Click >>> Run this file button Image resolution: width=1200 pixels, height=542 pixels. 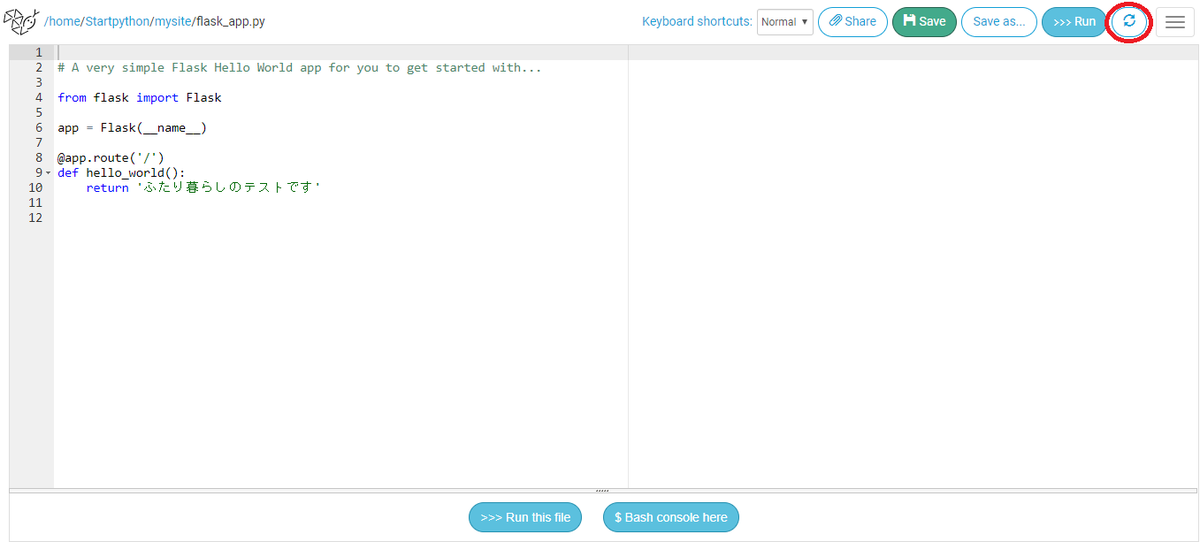[x=525, y=517]
